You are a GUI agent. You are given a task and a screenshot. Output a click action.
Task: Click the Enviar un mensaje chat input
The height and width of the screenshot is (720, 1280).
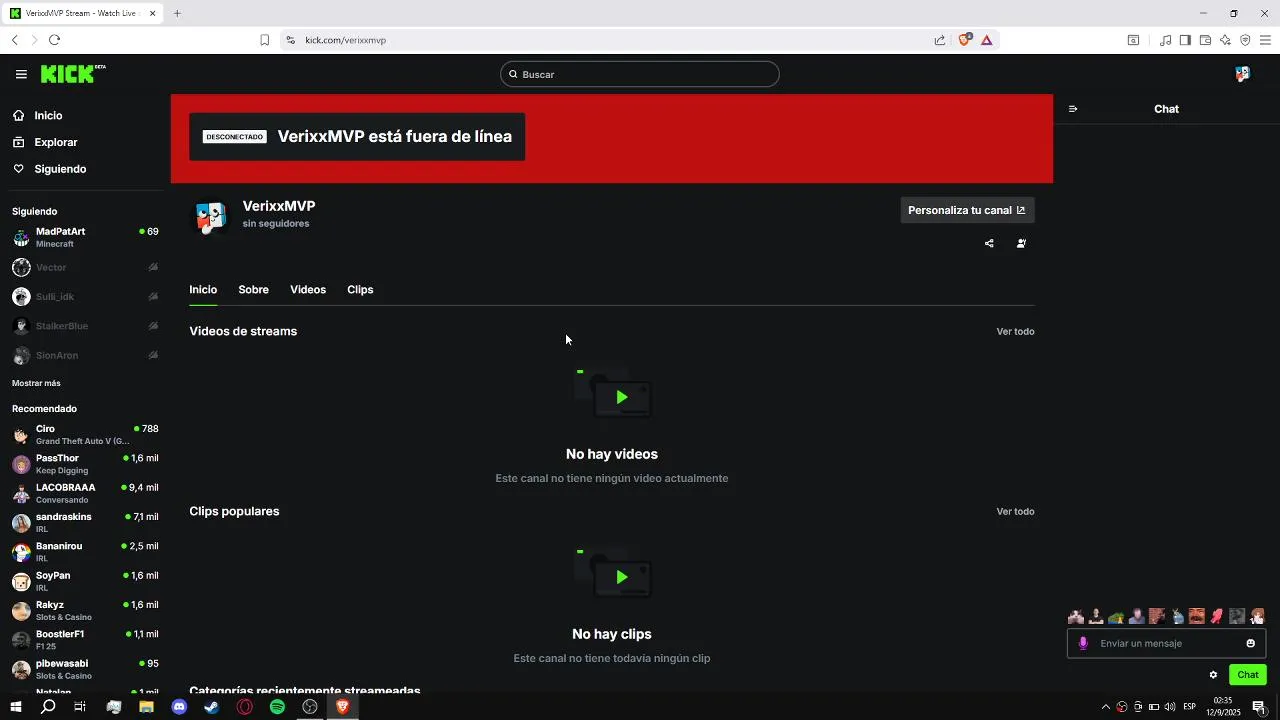tap(1168, 644)
